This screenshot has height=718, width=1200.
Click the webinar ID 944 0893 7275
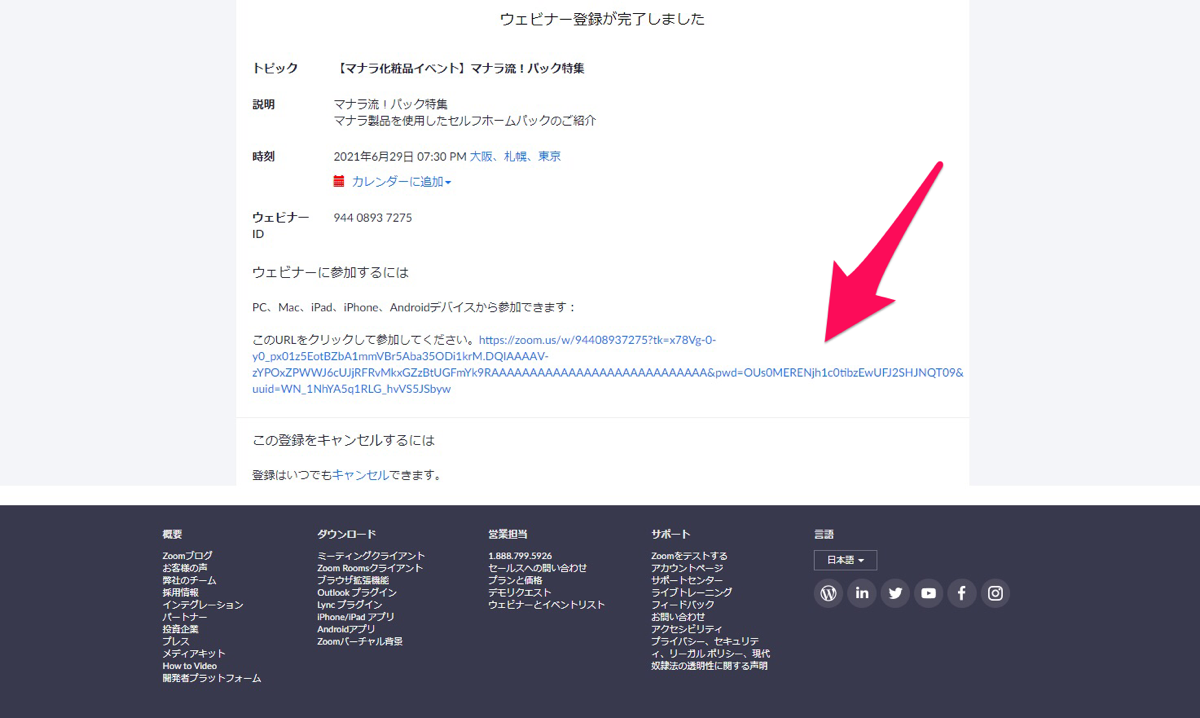[373, 218]
